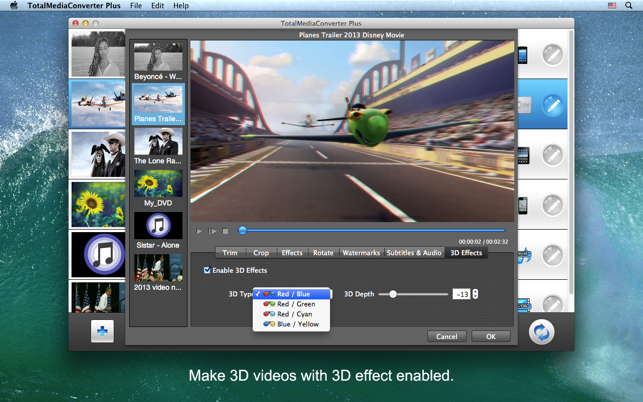The width and height of the screenshot is (643, 402).
Task: Click the first row phone device icon
Action: 522,55
